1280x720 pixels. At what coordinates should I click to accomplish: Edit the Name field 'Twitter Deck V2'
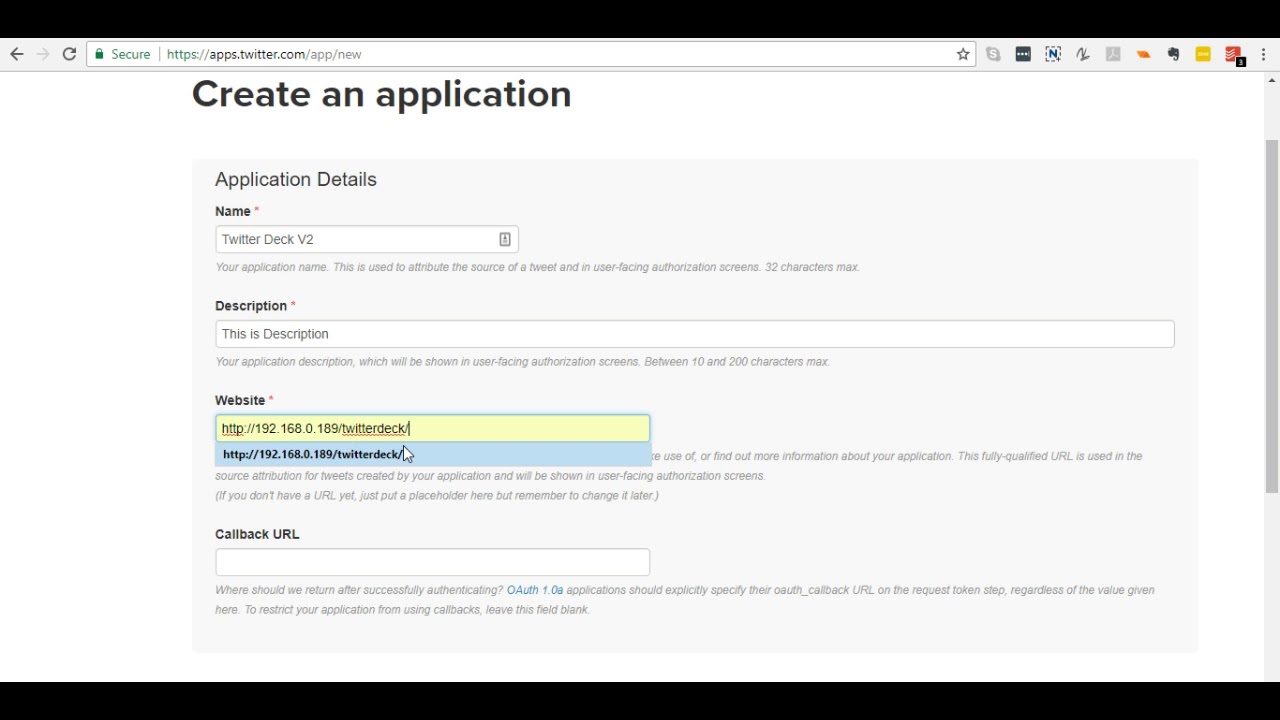pos(366,239)
